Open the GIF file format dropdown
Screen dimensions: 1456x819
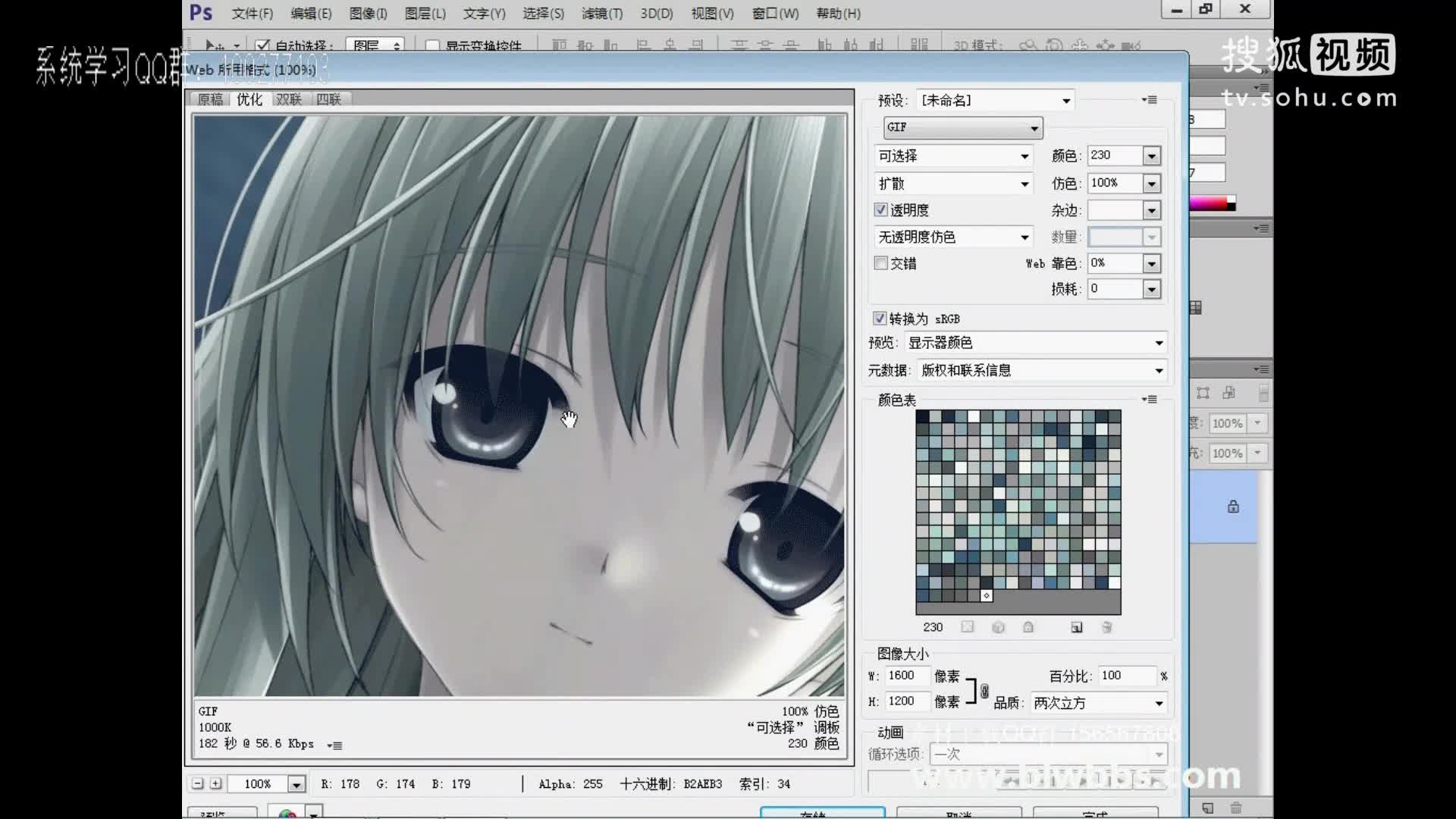(x=963, y=127)
